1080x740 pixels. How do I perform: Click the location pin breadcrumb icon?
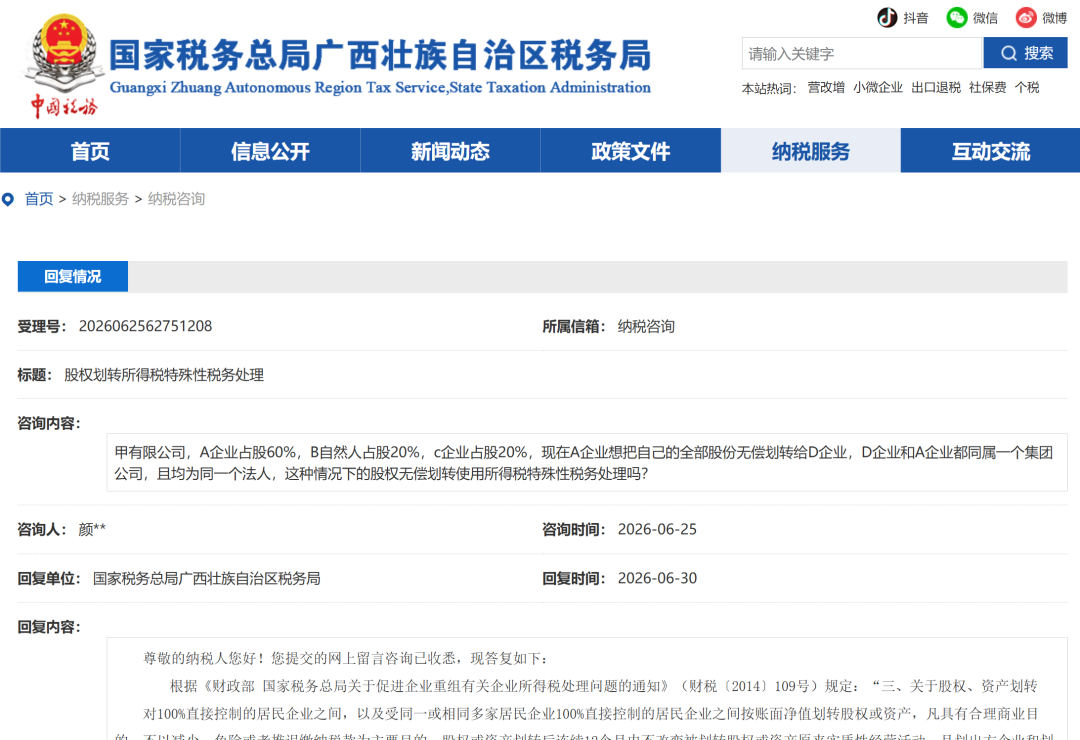pyautogui.click(x=8, y=200)
